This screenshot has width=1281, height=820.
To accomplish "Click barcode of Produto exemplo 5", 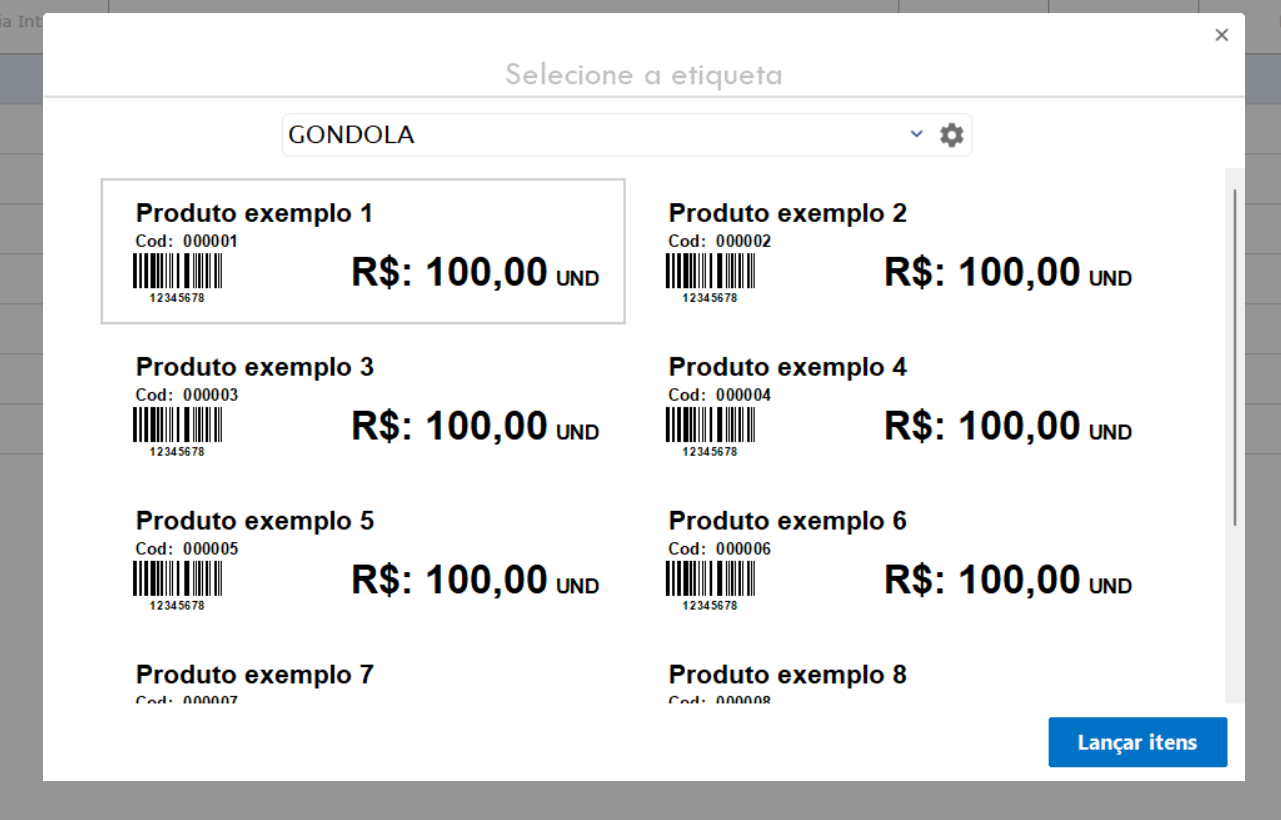I will coord(177,579).
